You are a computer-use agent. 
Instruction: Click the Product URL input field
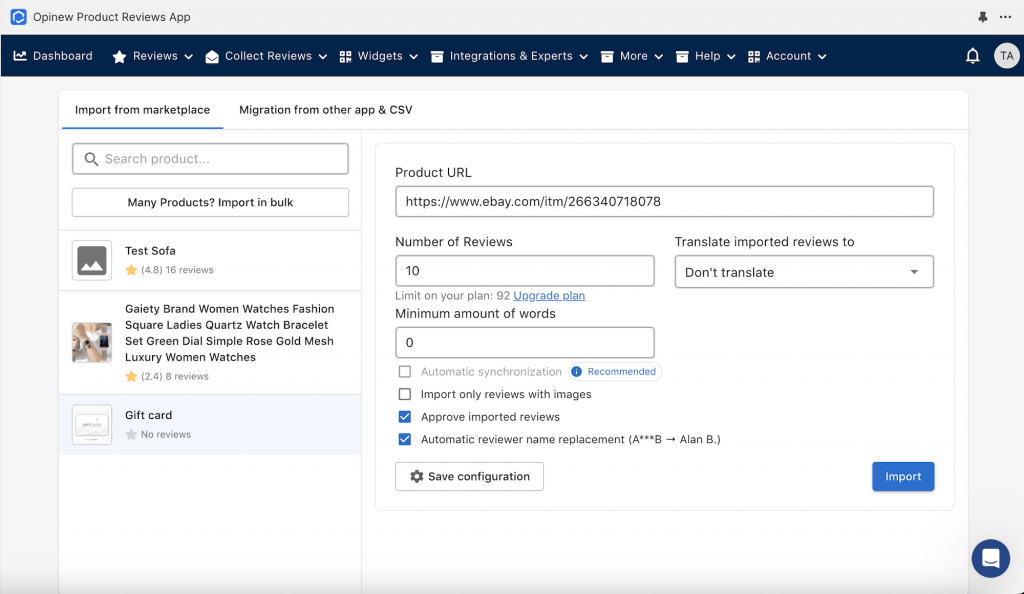[x=664, y=202]
